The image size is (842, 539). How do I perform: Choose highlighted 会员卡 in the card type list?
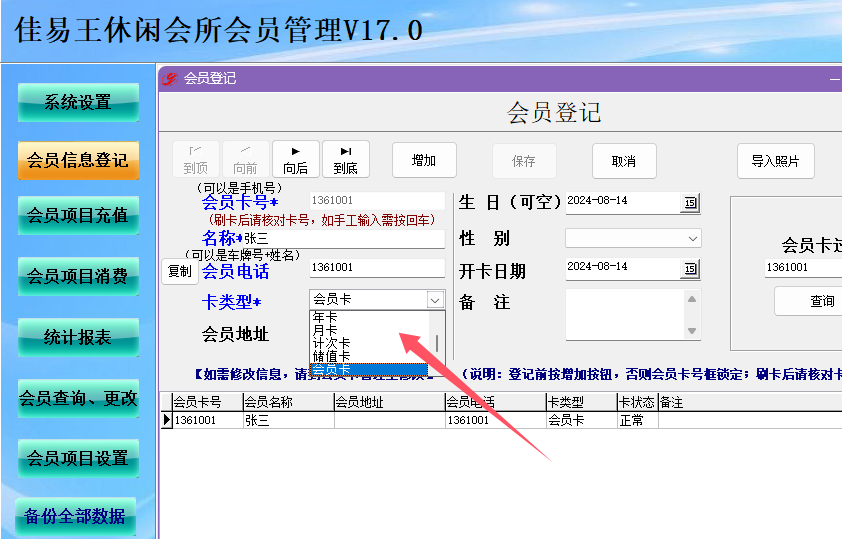point(369,369)
